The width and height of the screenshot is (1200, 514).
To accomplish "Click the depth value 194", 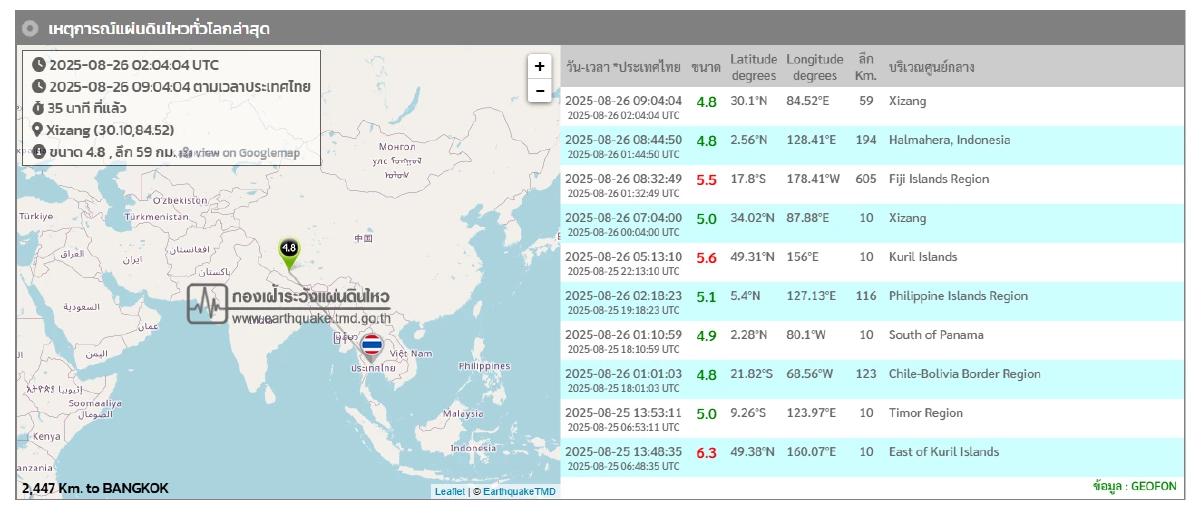I will point(866,140).
